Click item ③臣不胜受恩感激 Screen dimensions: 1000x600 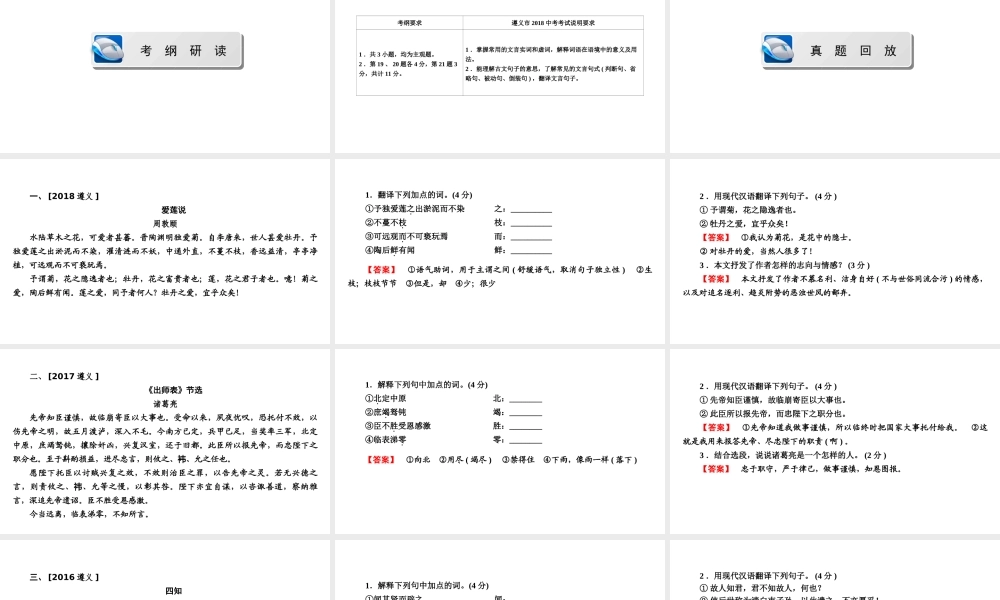coord(398,426)
